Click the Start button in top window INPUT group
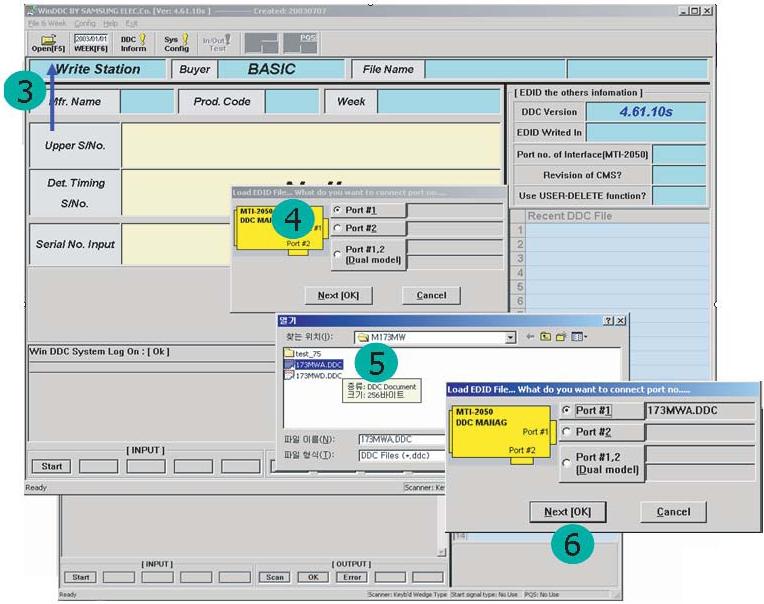Viewport: 764px width, 604px height. (x=52, y=466)
